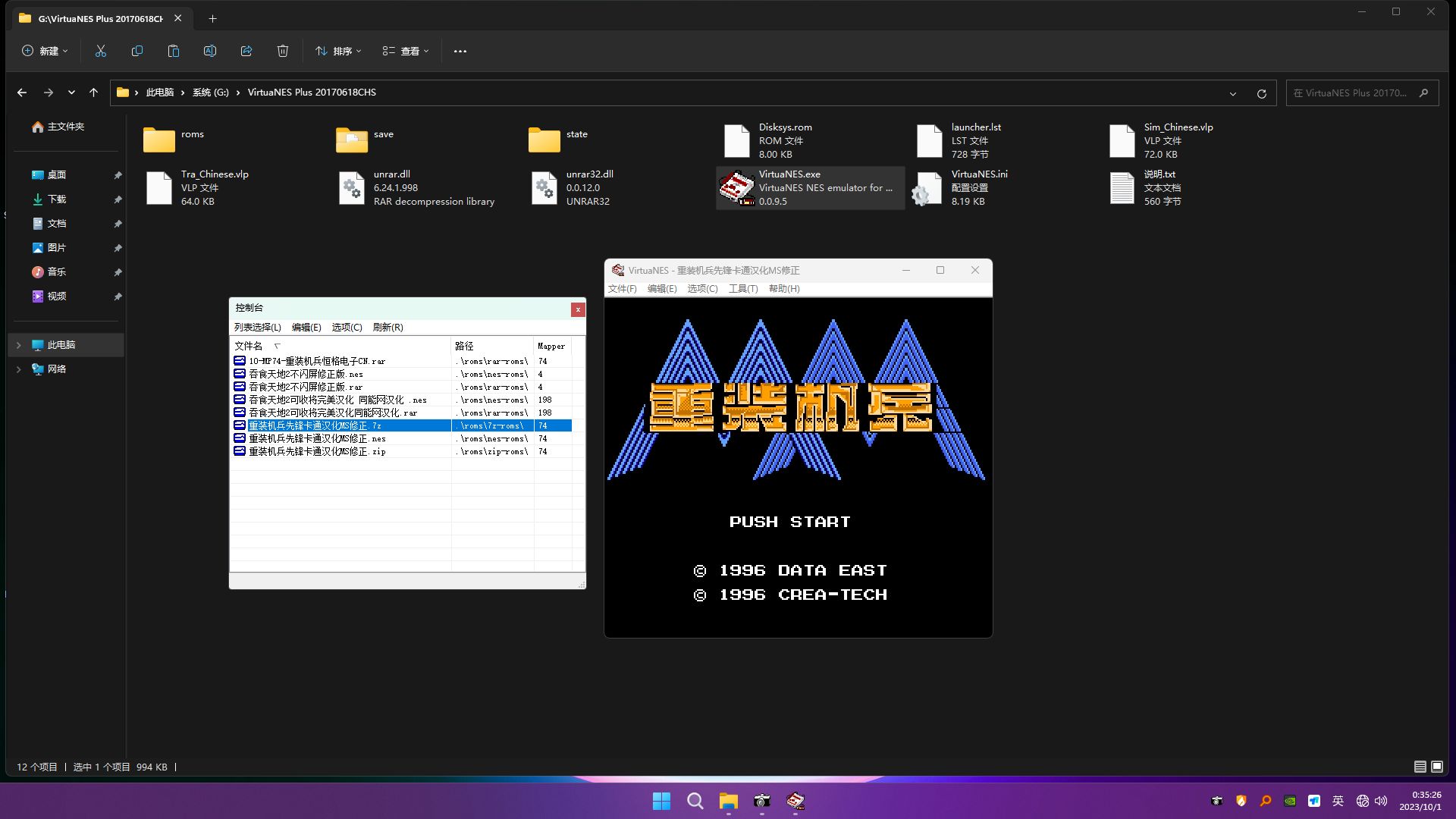Screen dimensions: 1456x819
Task: Click the Cut icon in Explorer toolbar
Action: point(101,51)
